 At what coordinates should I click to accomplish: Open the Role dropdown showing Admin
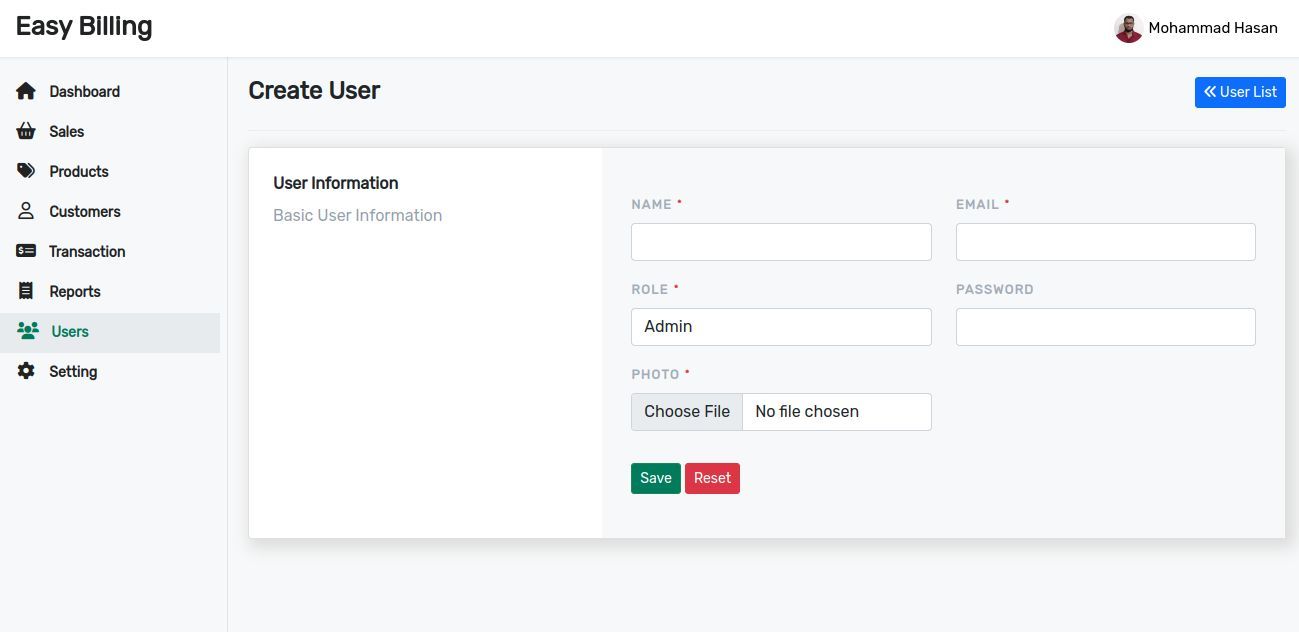781,327
